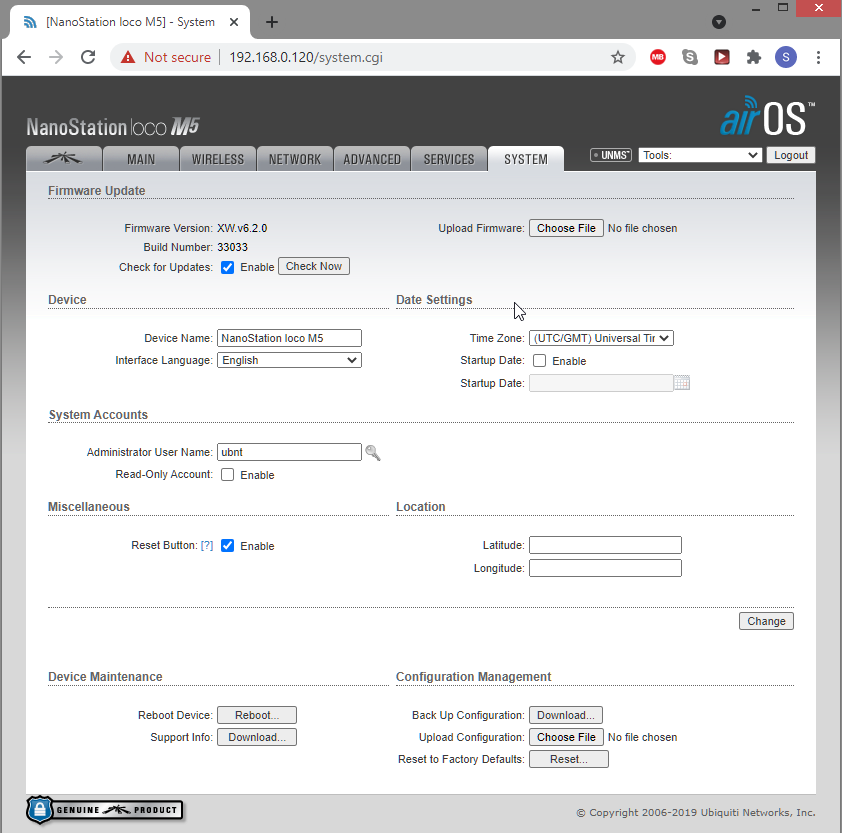Choose a file to upload firmware
The height and width of the screenshot is (833, 842).
click(566, 228)
